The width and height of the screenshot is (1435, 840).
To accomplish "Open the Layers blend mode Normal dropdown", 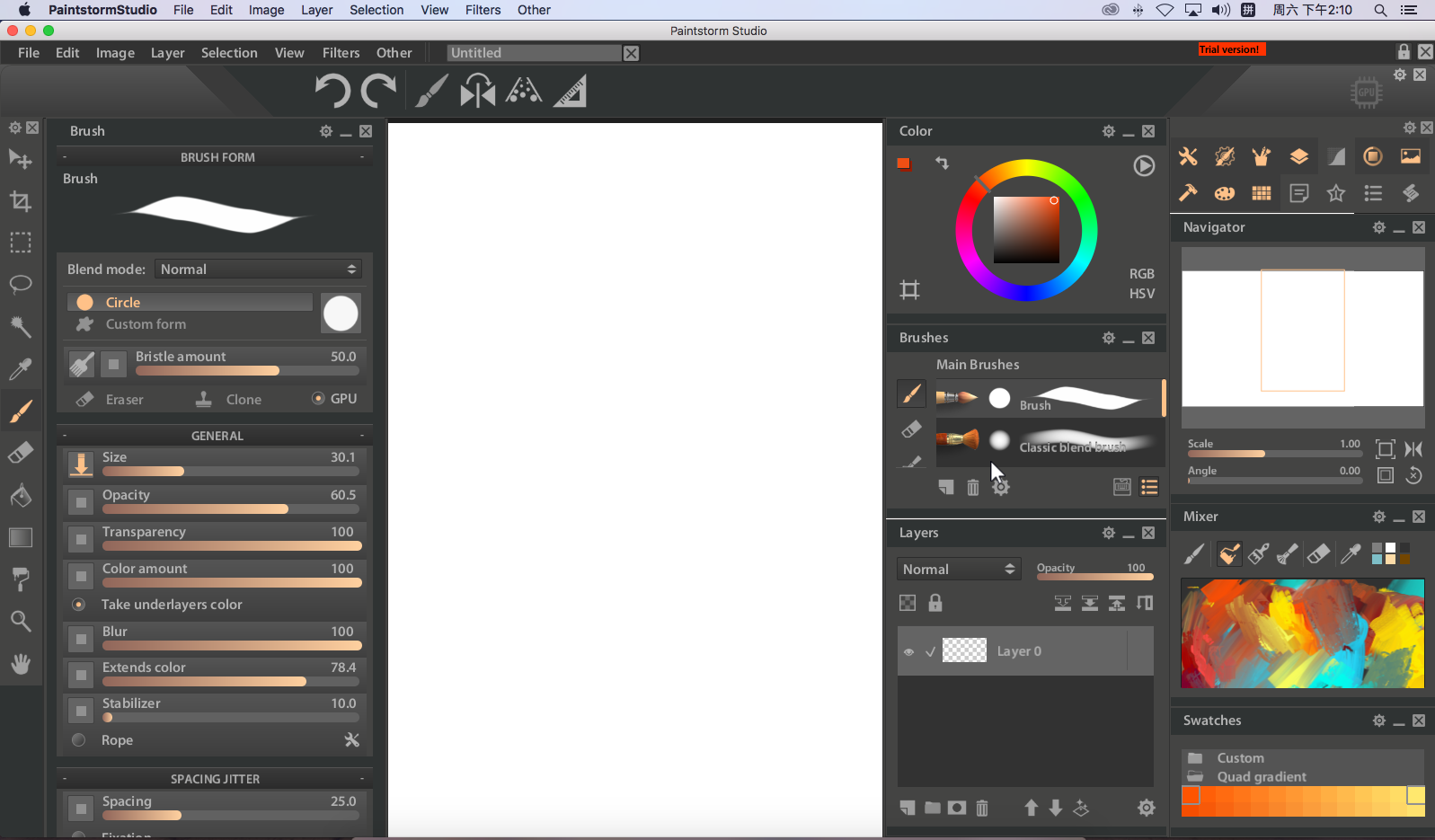I will pyautogui.click(x=959, y=570).
